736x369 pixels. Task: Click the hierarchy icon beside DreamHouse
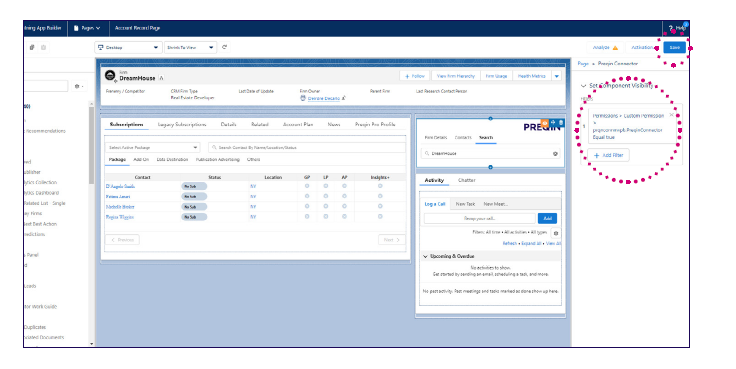pos(161,78)
